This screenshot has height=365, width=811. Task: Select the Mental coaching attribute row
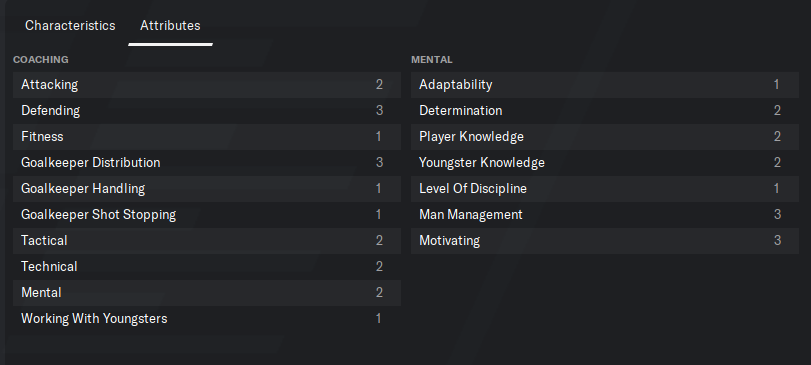coord(207,293)
